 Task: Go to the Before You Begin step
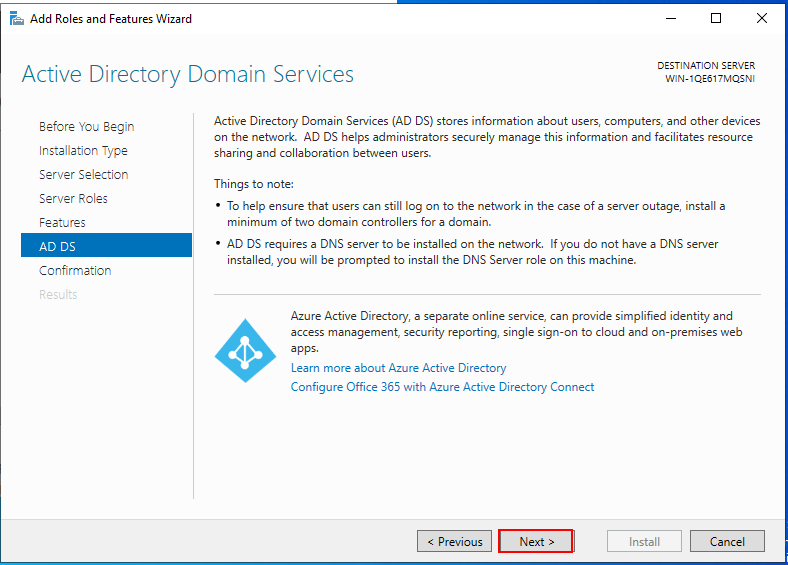click(x=86, y=127)
